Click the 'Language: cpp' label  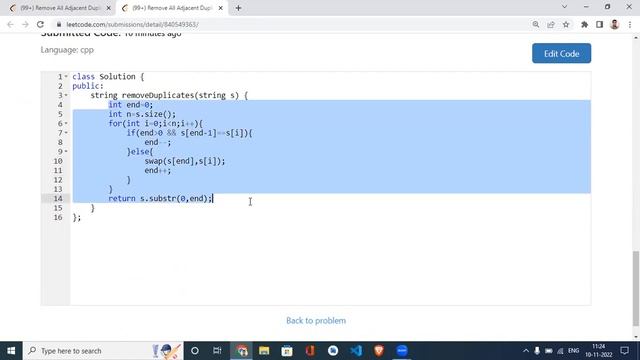point(67,50)
